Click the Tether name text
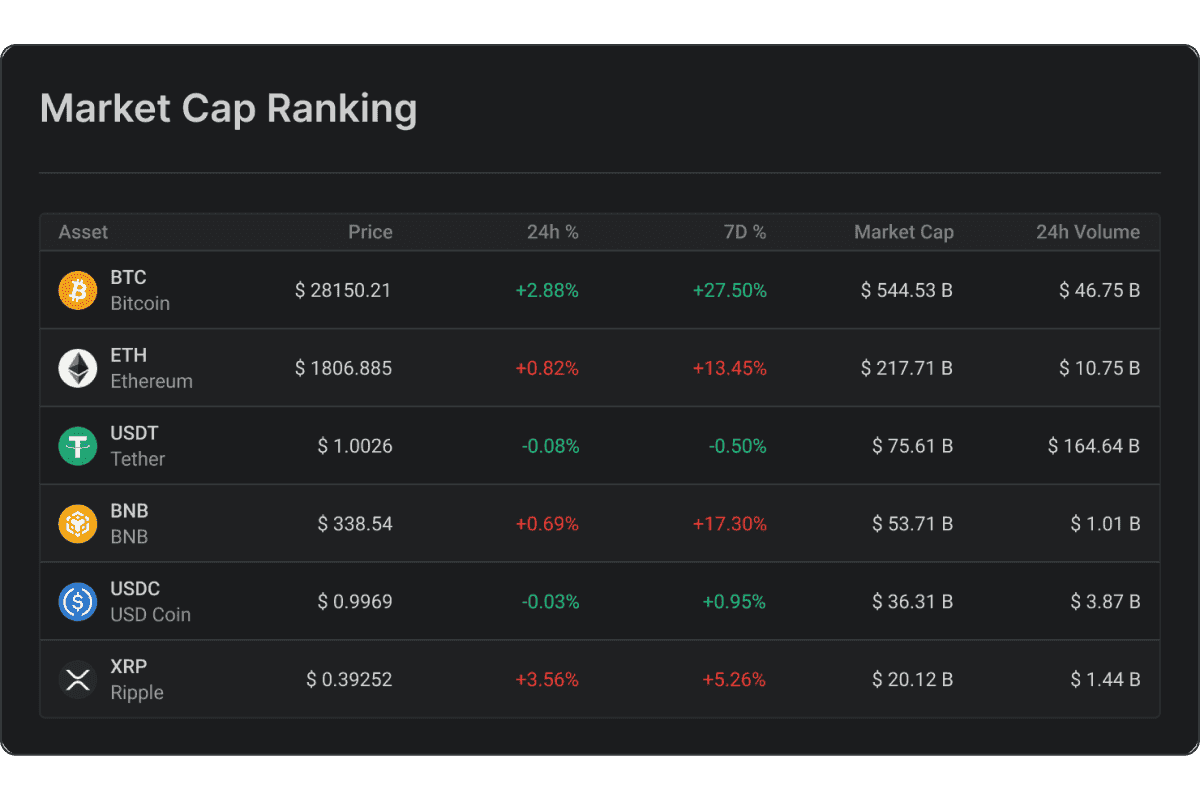 pos(138,459)
